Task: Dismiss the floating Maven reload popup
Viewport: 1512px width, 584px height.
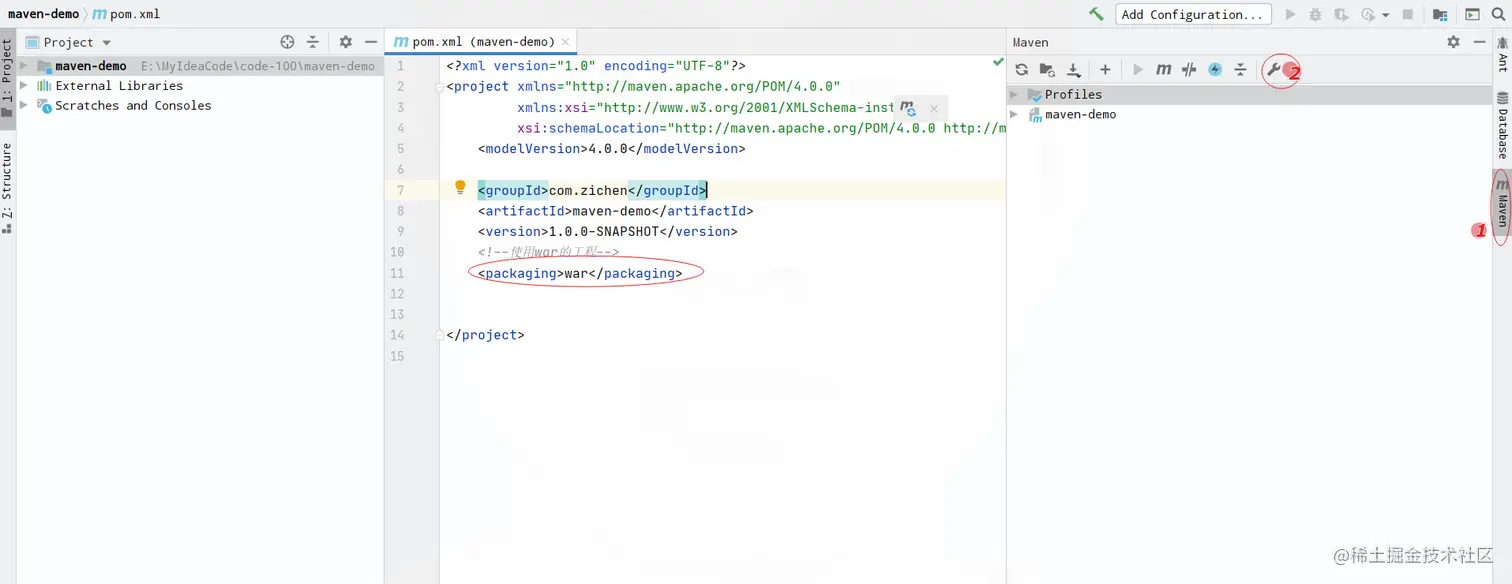Action: pyautogui.click(x=934, y=108)
